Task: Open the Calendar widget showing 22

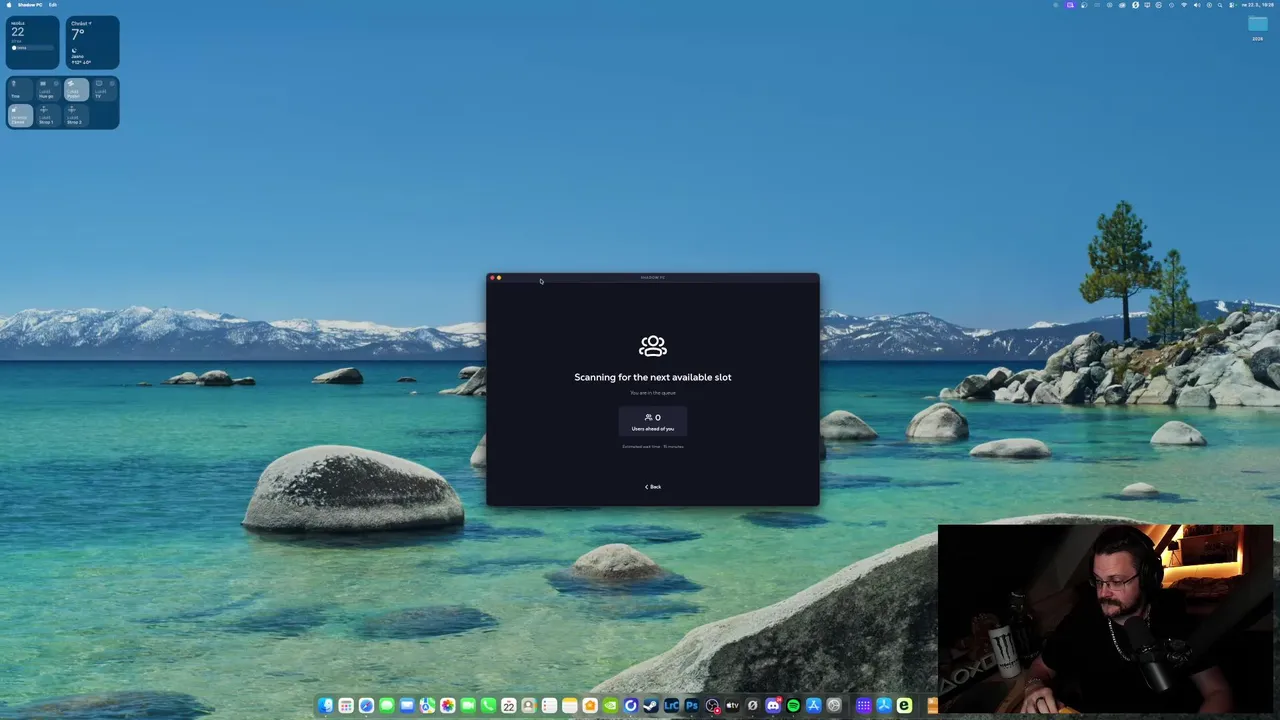Action: (x=33, y=43)
